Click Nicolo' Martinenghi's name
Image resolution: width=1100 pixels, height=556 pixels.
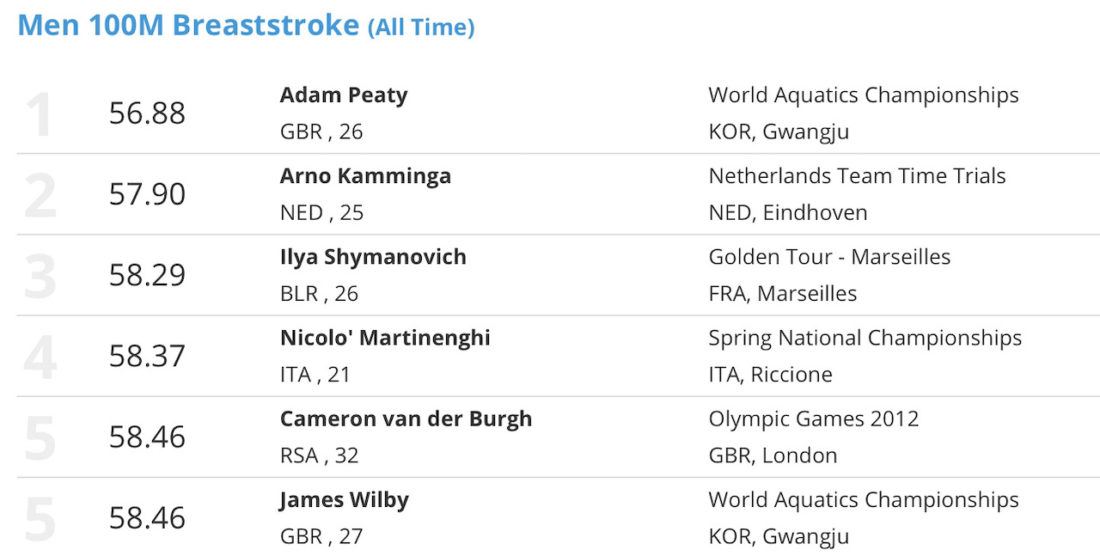[385, 338]
